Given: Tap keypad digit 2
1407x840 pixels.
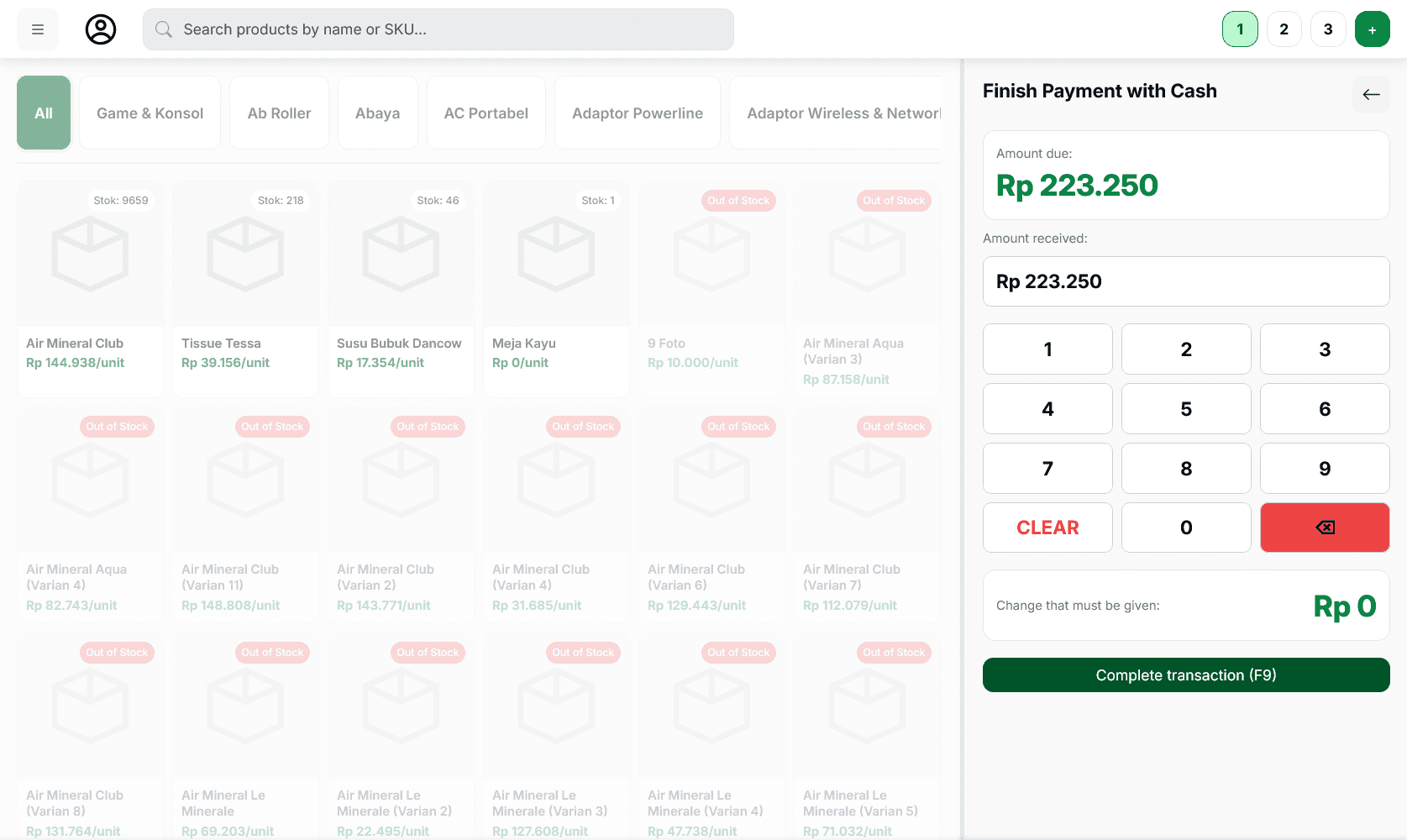Looking at the screenshot, I should click(x=1186, y=349).
